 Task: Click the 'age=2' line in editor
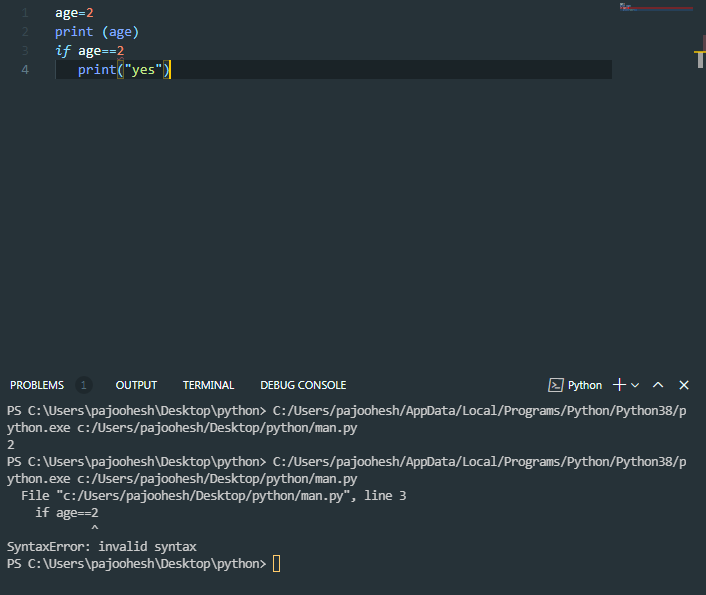click(x=74, y=12)
